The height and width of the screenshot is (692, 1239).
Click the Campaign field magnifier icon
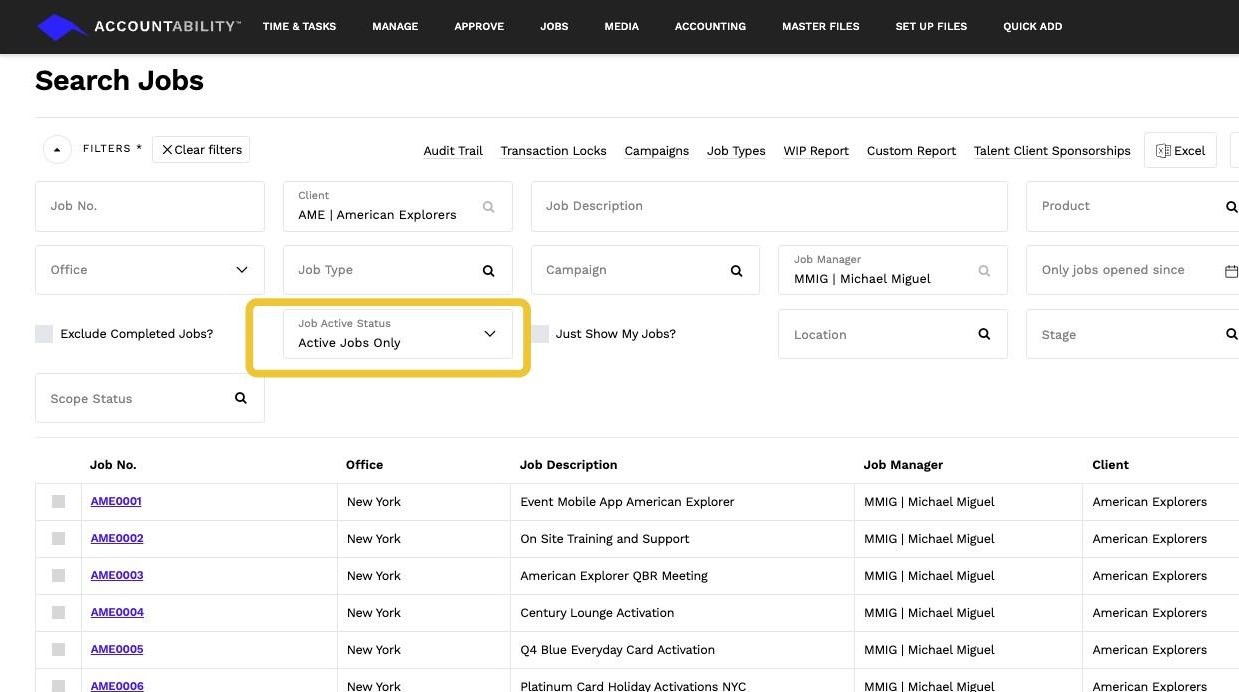tap(736, 270)
